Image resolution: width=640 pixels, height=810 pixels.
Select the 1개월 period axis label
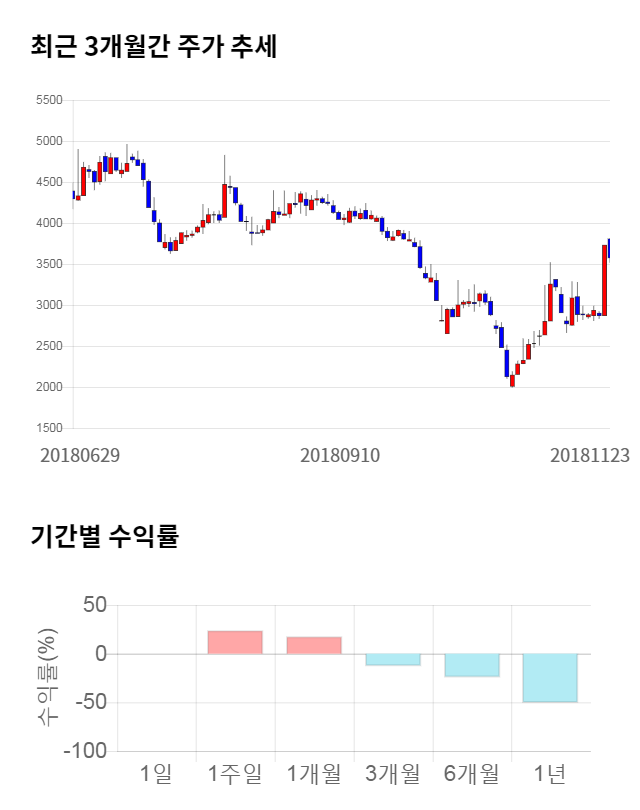pos(314,773)
